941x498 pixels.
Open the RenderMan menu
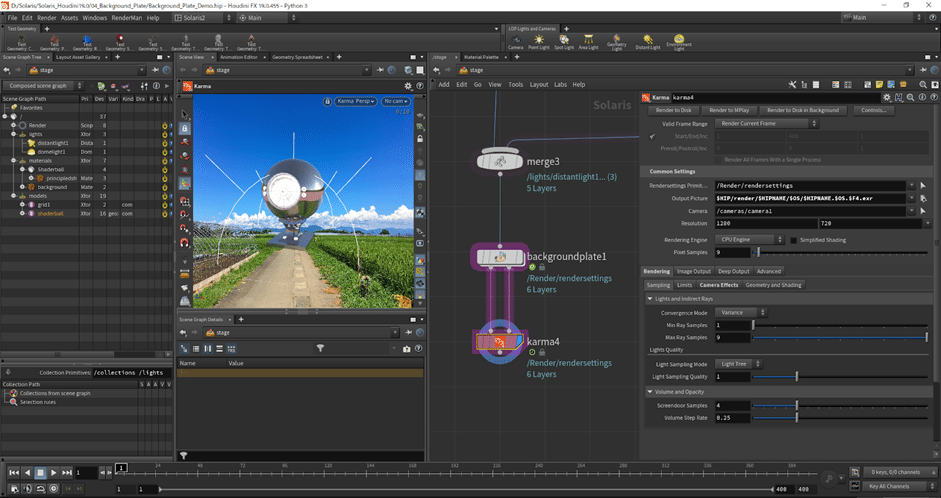click(x=126, y=18)
